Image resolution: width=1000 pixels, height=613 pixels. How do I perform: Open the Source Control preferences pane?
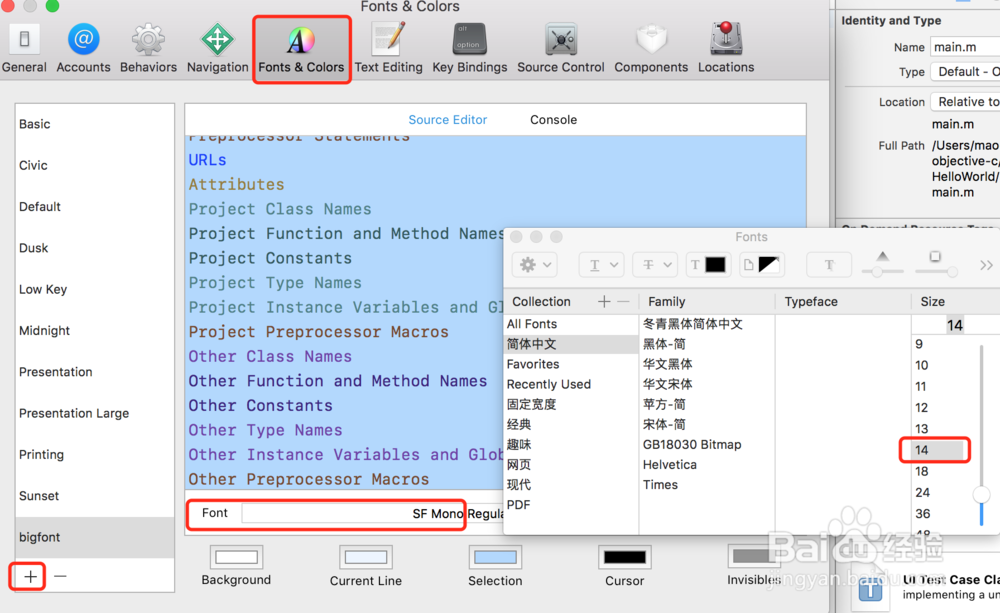pos(561,48)
